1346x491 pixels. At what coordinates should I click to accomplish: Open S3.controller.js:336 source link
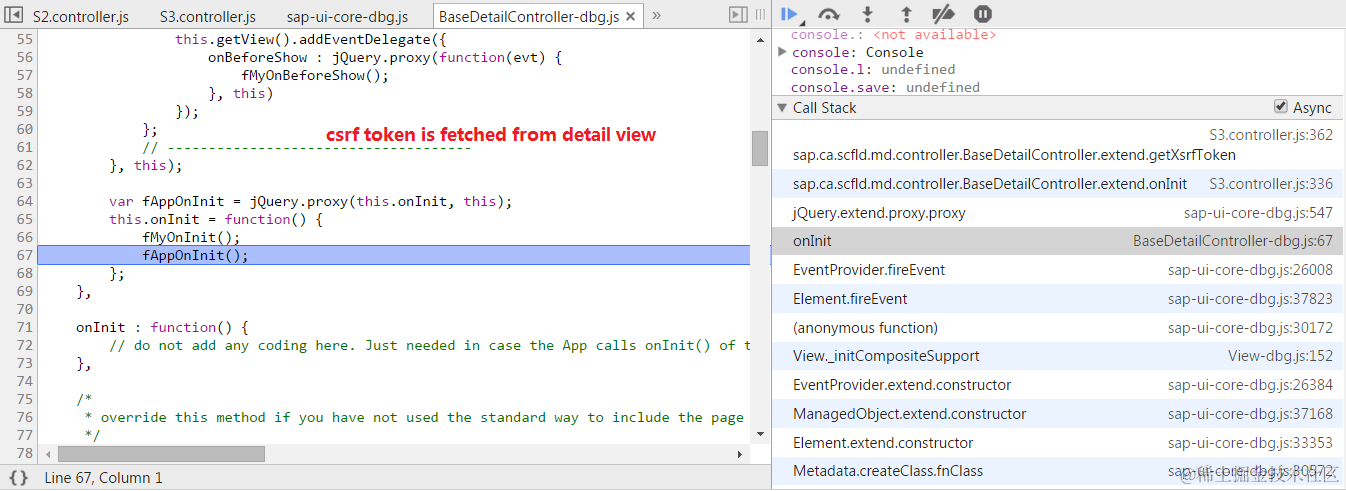pos(1271,184)
